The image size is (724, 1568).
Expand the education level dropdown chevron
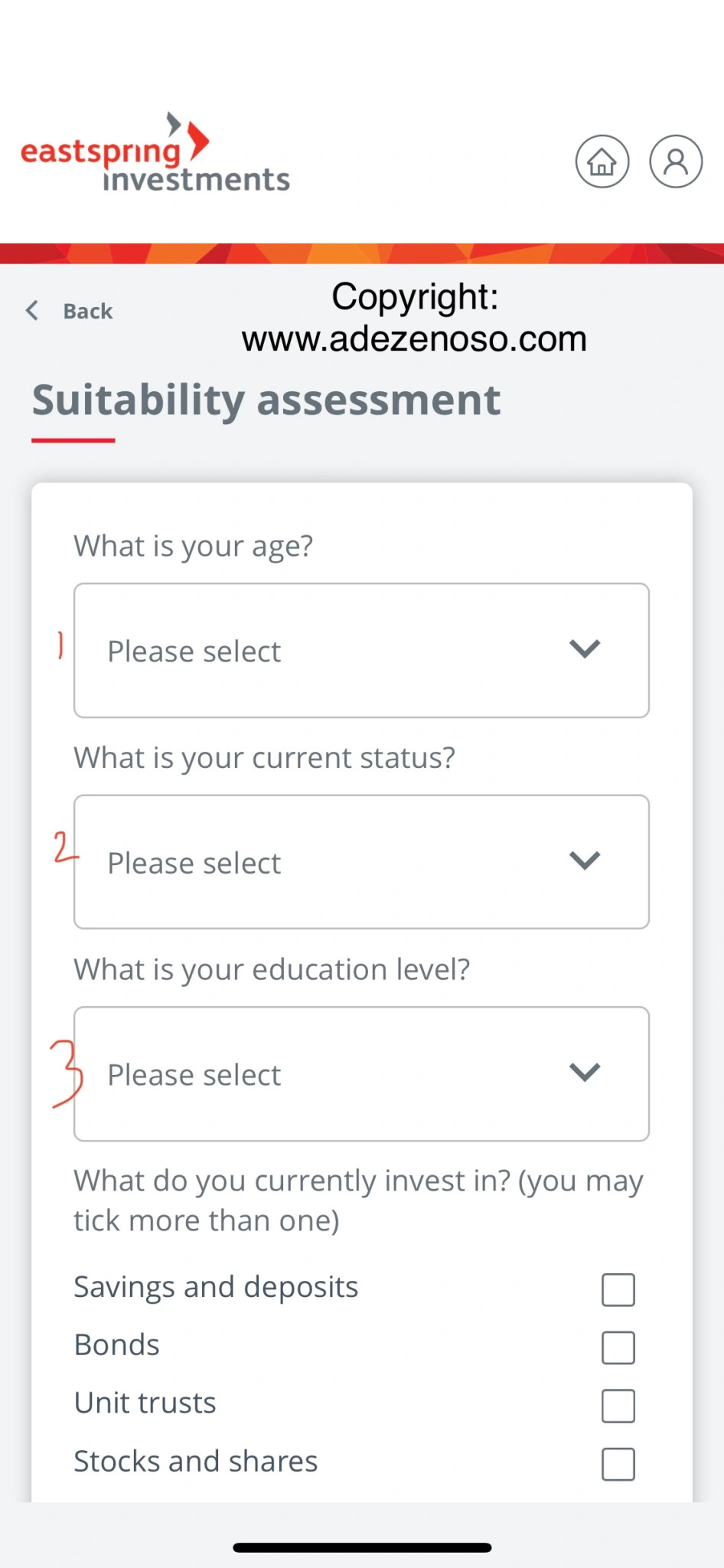coord(585,1072)
